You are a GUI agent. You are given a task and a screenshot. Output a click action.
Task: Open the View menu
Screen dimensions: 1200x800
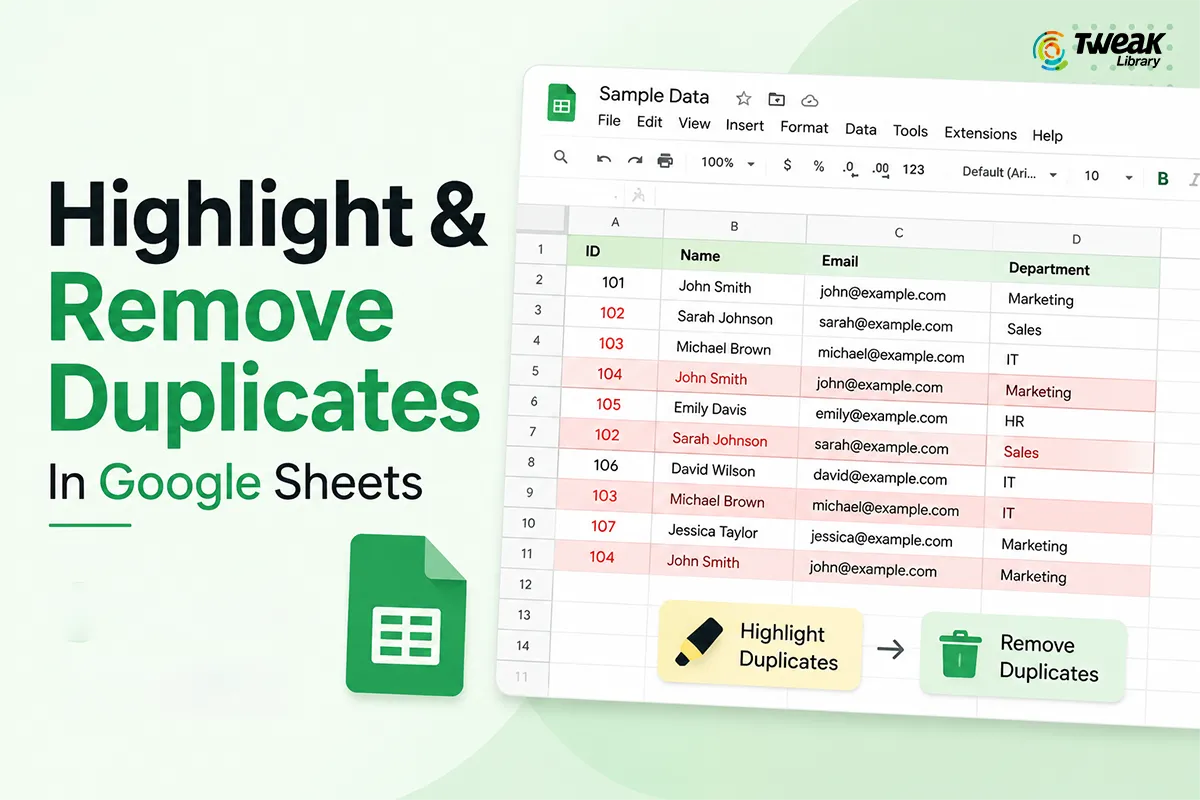694,124
